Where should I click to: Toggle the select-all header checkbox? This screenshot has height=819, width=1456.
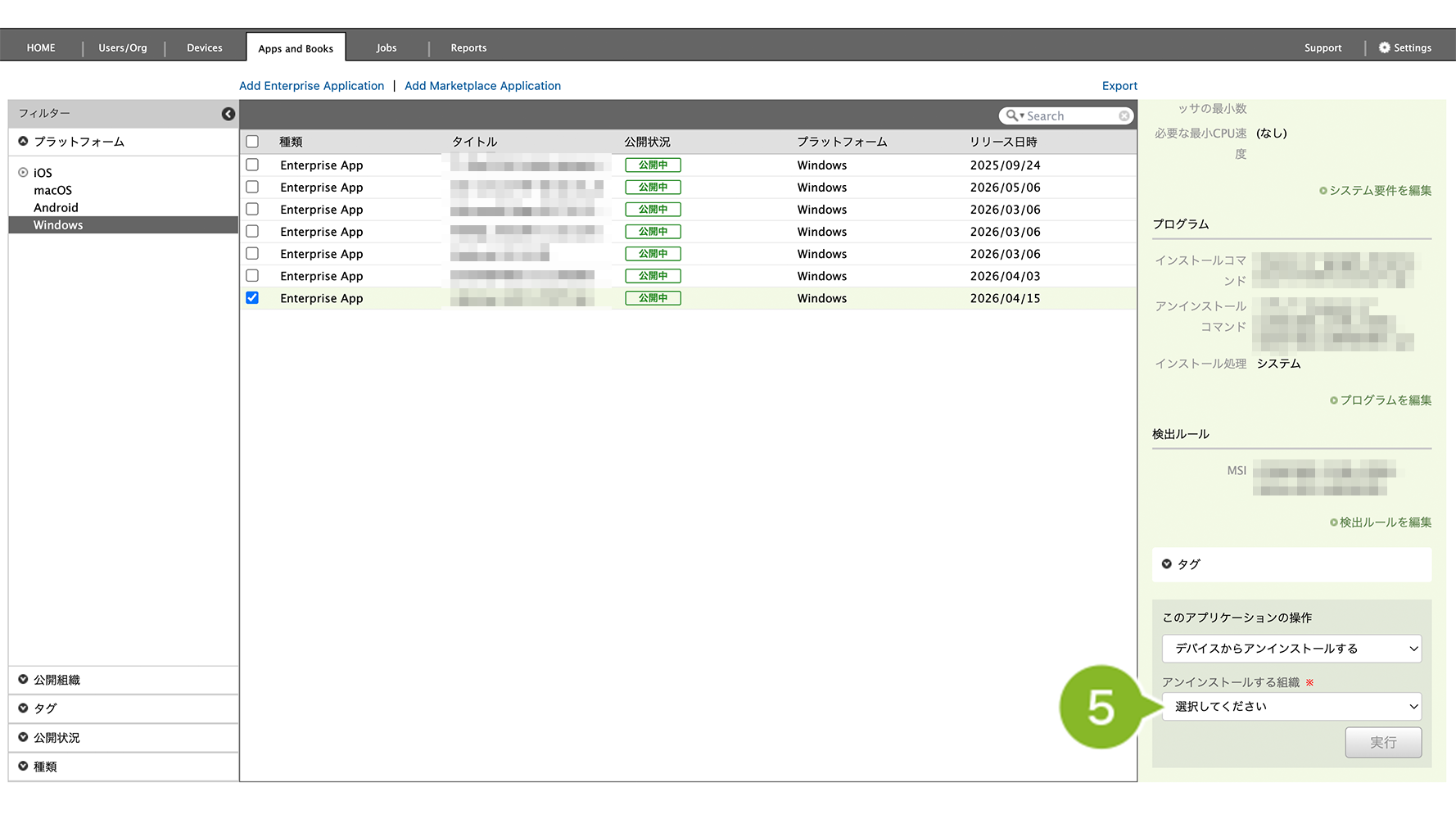click(x=252, y=142)
